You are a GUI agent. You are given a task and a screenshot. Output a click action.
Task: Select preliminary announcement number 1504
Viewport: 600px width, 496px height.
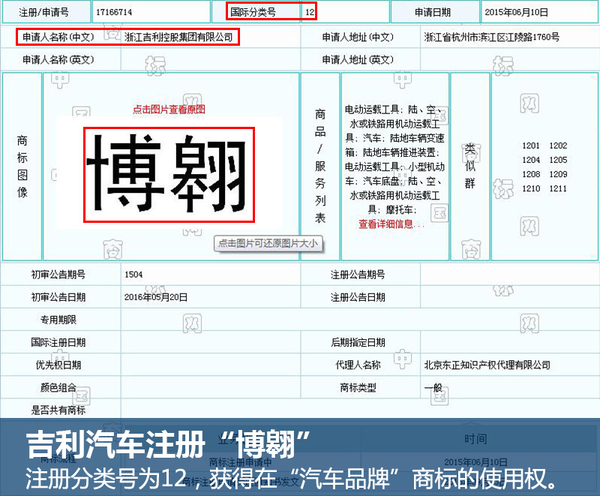[x=134, y=273]
